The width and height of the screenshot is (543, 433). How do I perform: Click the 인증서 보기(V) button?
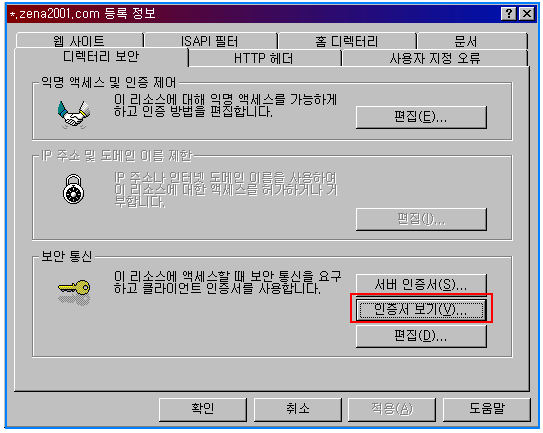421,309
